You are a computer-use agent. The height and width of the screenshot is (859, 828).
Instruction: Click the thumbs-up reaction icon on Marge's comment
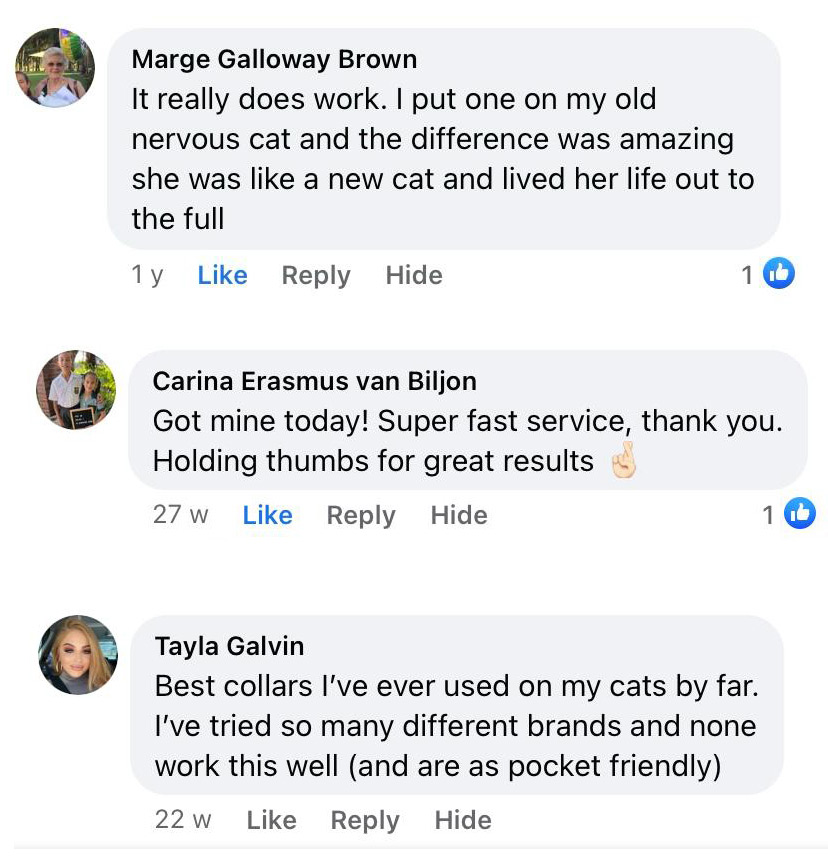779,273
